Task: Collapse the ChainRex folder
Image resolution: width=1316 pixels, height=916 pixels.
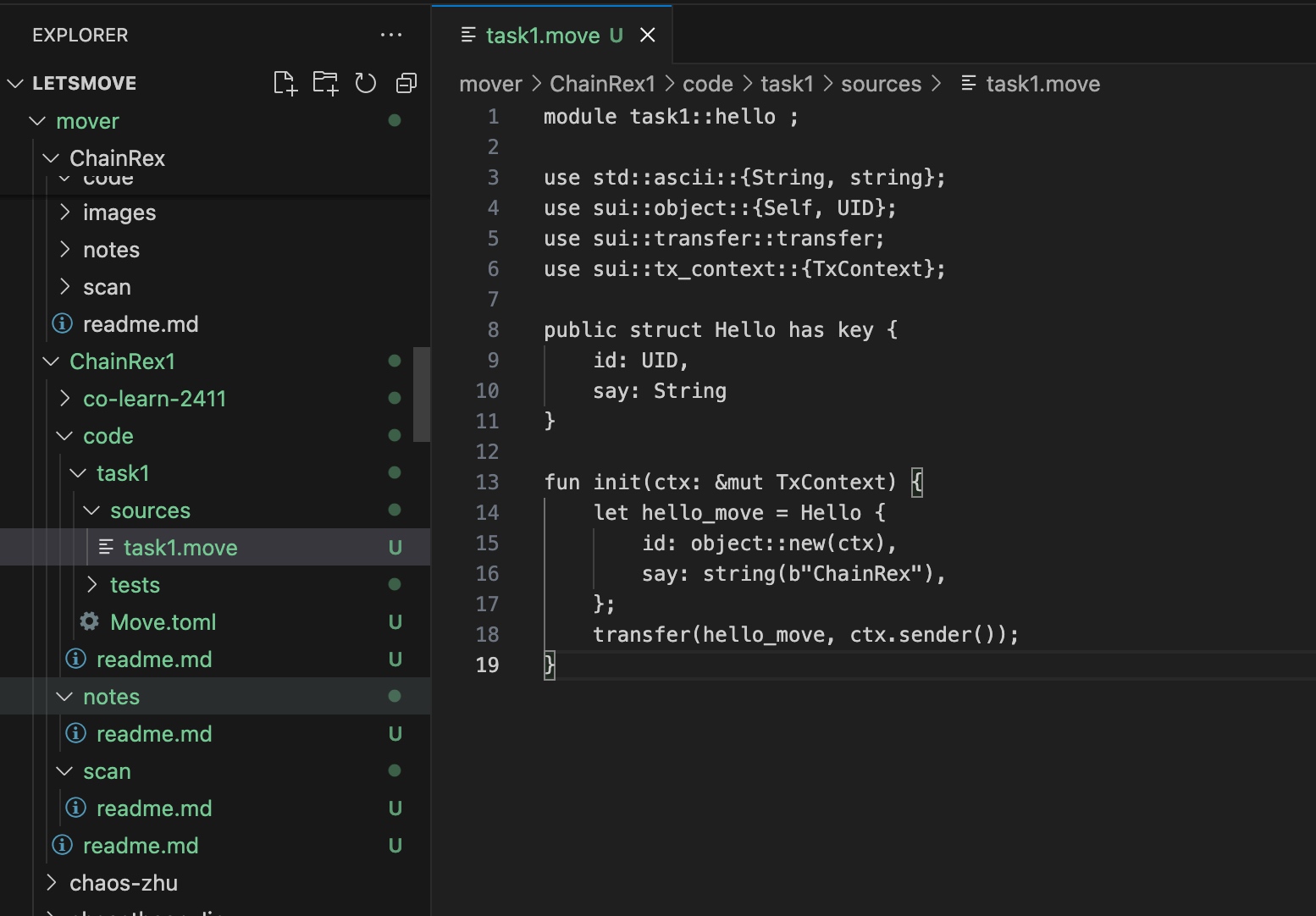Action: 51,158
